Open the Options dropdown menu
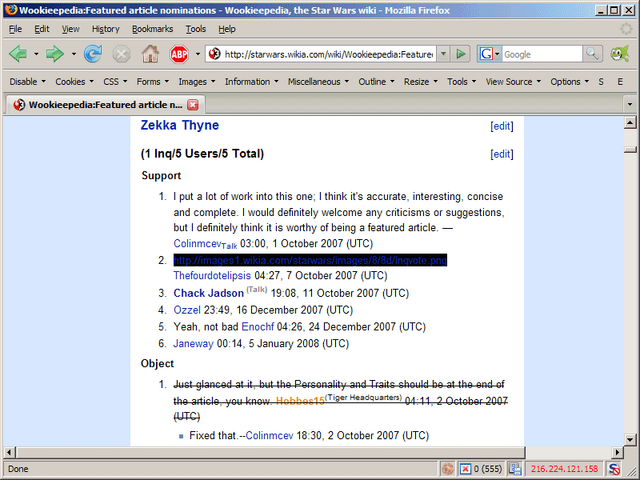Viewport: 640px width, 480px height. coord(569,82)
